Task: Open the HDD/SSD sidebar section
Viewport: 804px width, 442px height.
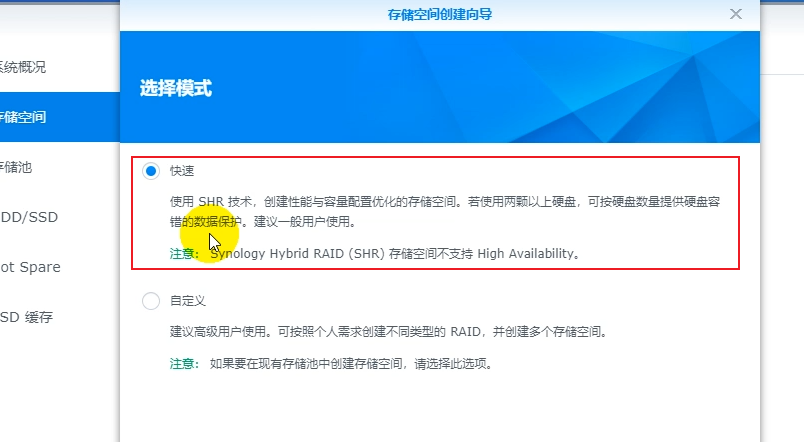Action: [29, 217]
